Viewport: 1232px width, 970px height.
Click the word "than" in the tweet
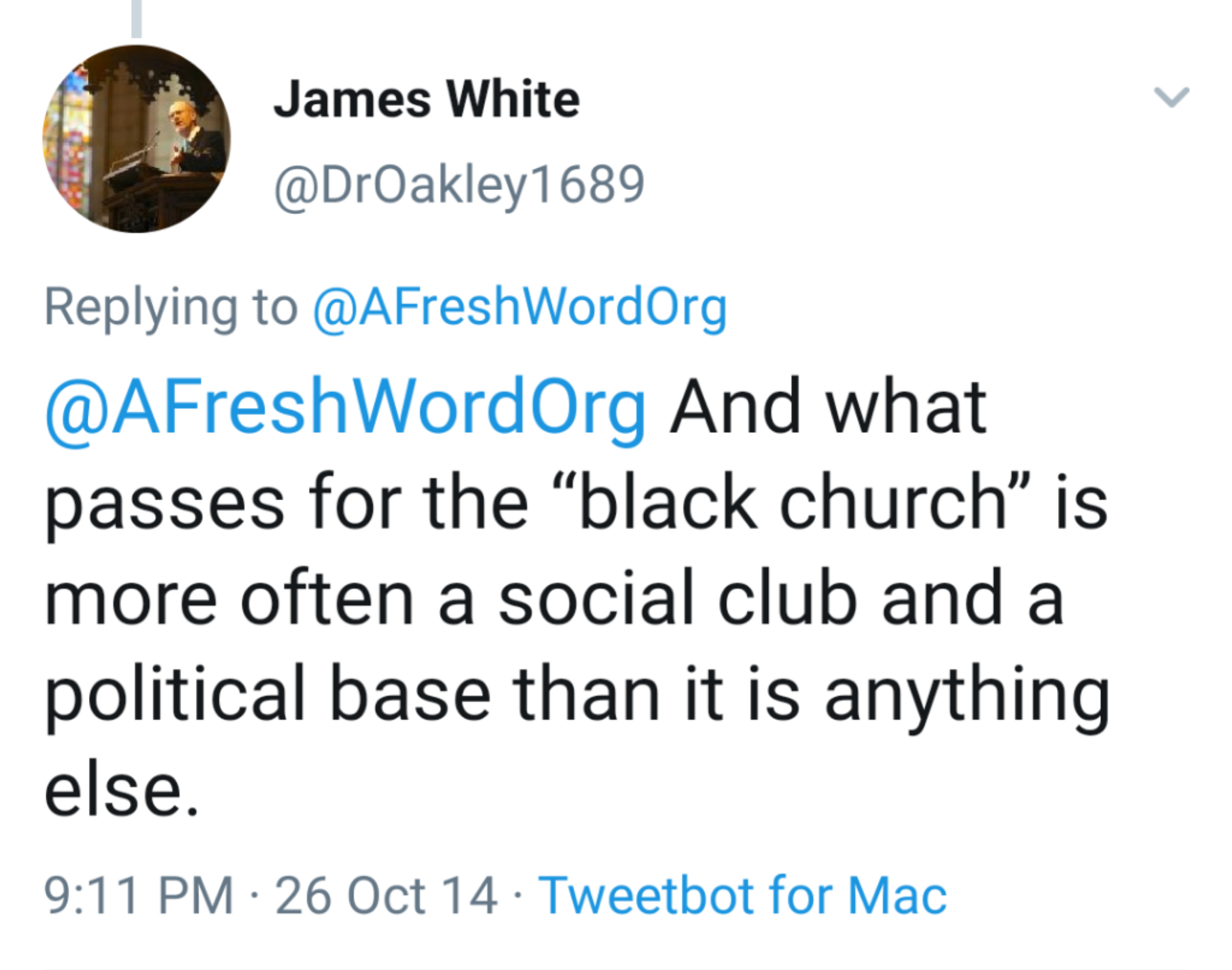[587, 695]
